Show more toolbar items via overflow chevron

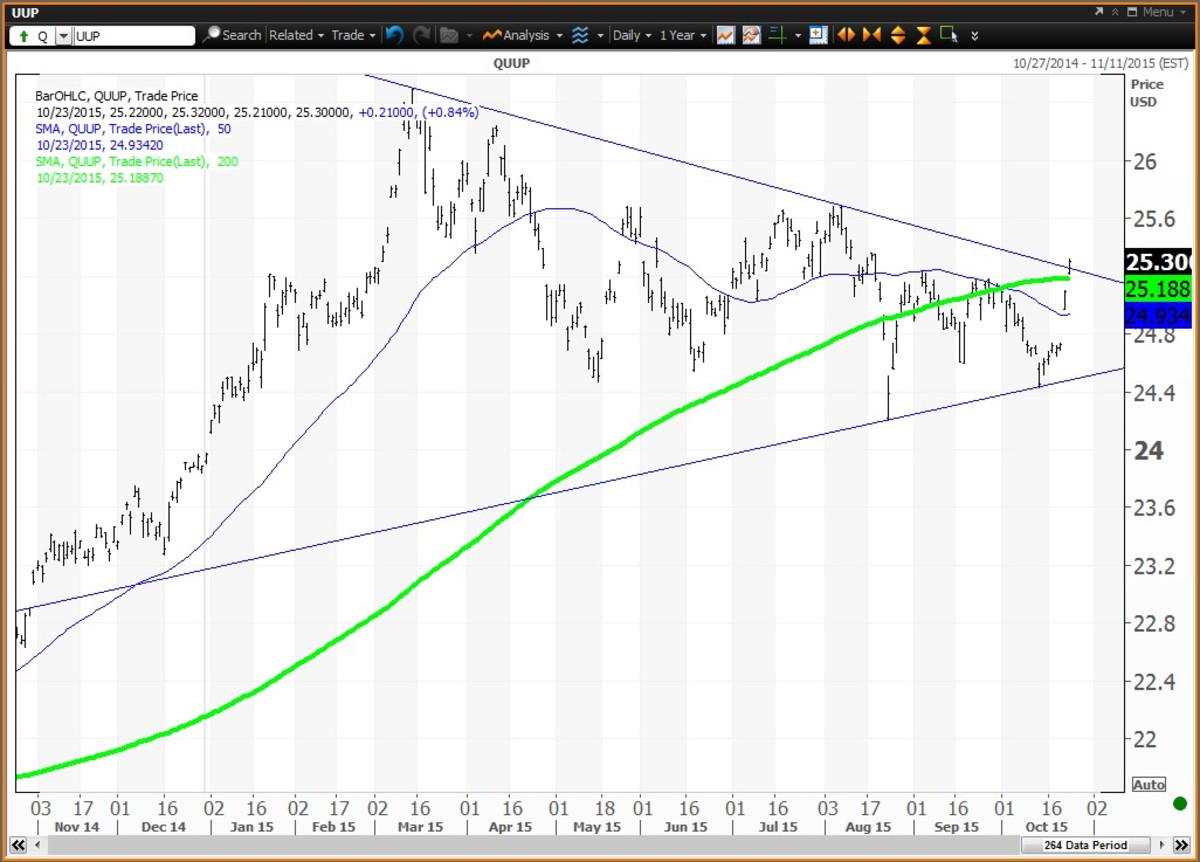[x=975, y=35]
